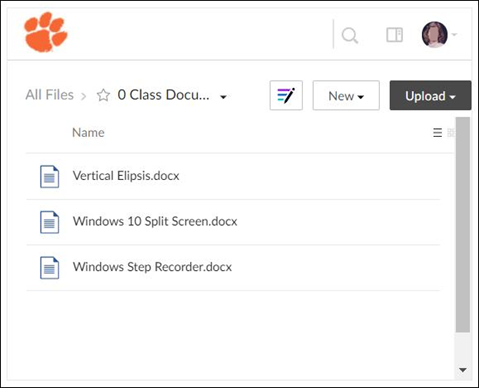Screen dimensions: 480x388
Task: Open the New dropdown button
Action: (x=346, y=95)
